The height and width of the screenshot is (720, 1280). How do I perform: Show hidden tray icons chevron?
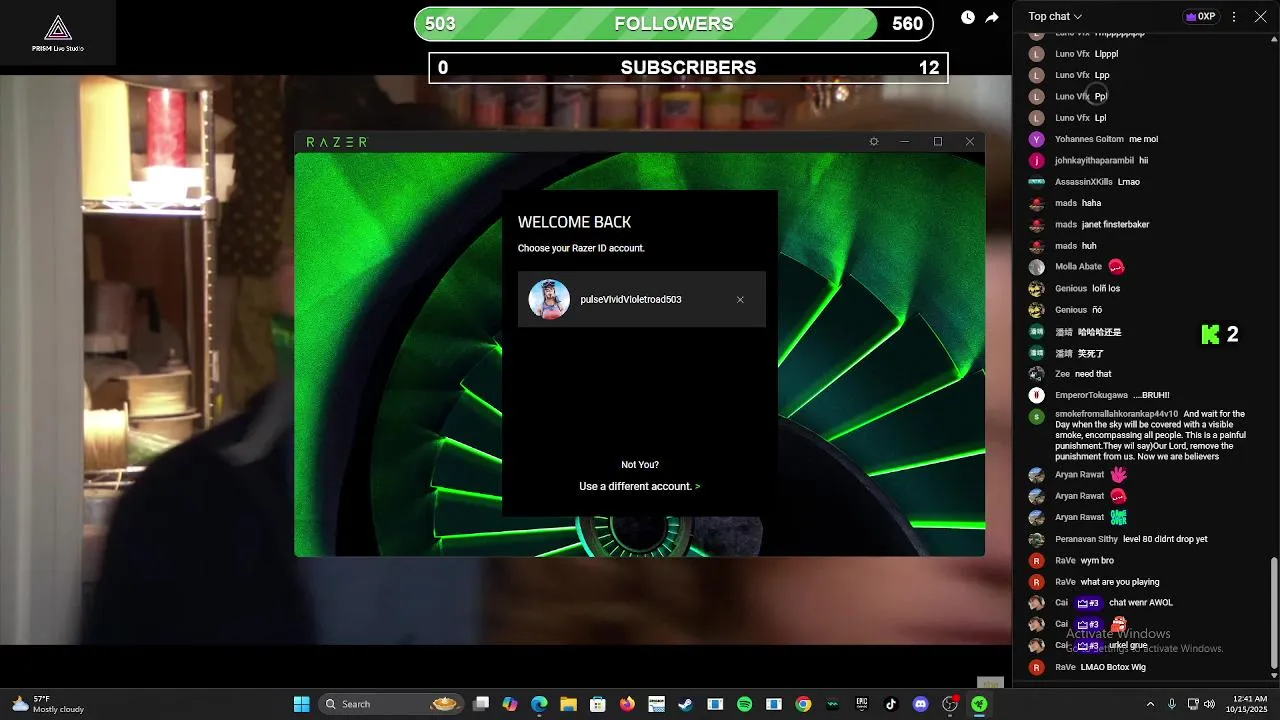pos(1150,704)
